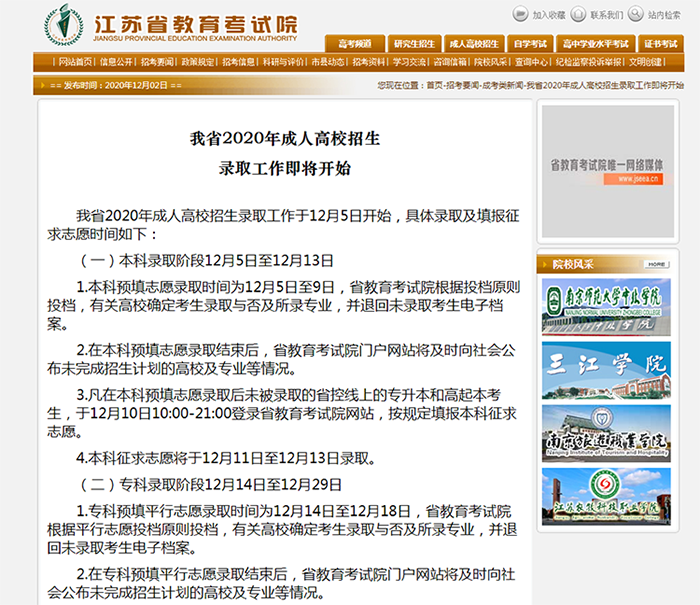700x605 pixels.
Task: Open 招考资料 in the navigation bar
Action: pyautogui.click(x=369, y=62)
